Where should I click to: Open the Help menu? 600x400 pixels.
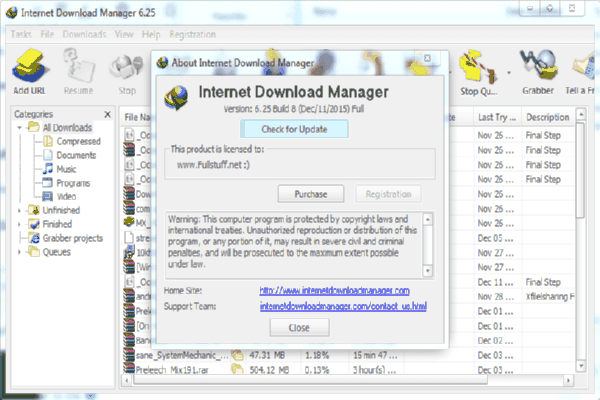[151, 34]
